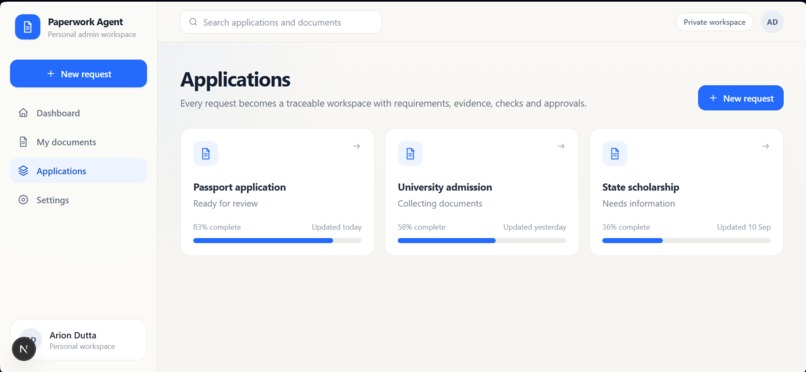The height and width of the screenshot is (372, 806).
Task: Click the Updated yesterday text
Action: 535,227
